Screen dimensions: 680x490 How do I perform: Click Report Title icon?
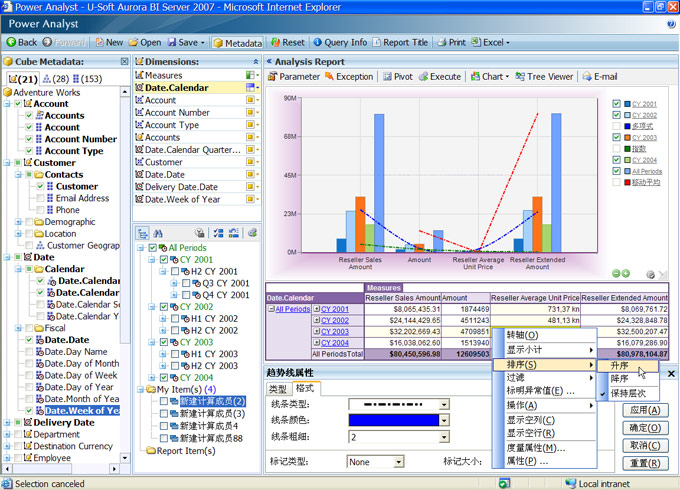(x=376, y=42)
